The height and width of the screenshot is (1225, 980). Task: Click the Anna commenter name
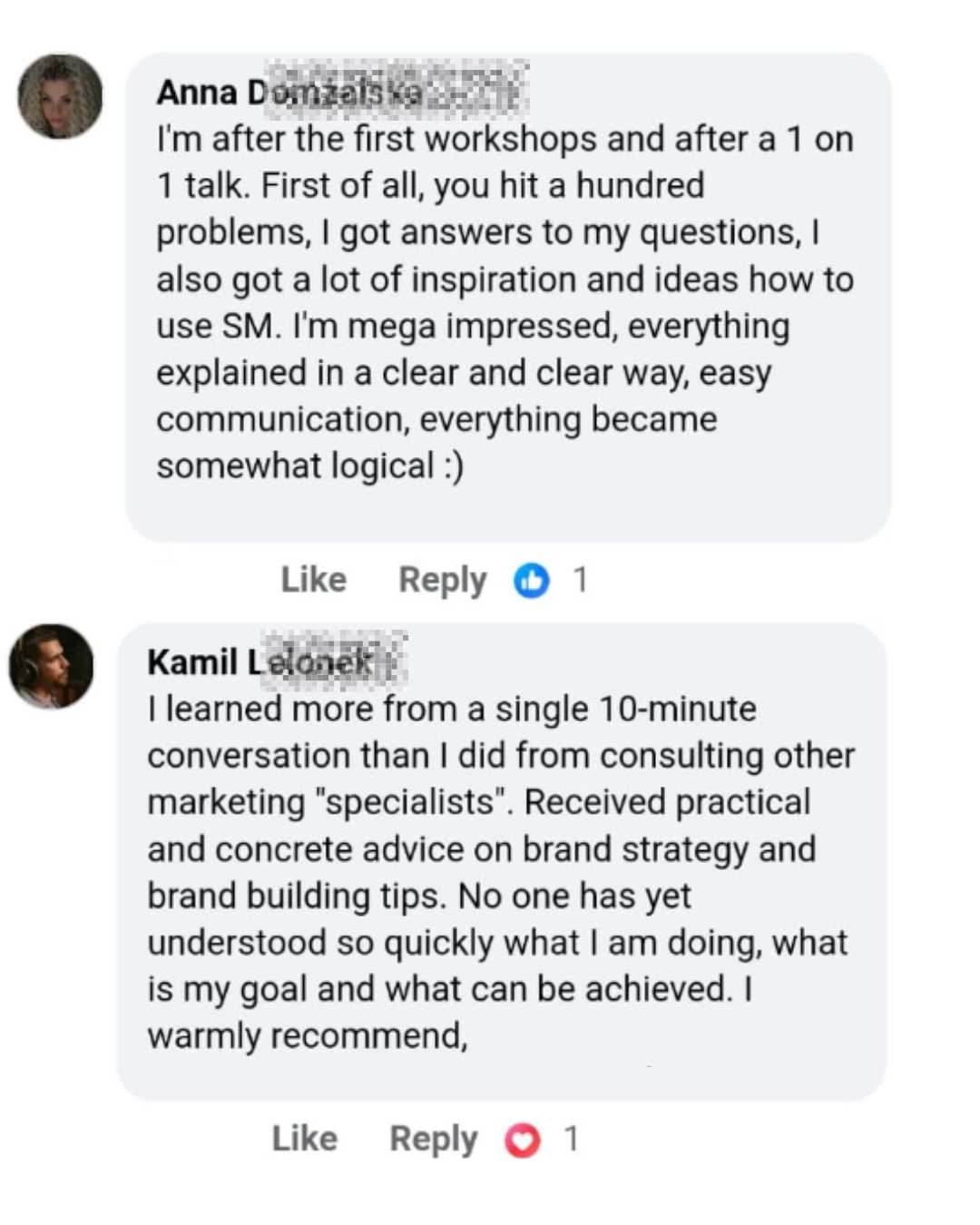click(x=290, y=93)
